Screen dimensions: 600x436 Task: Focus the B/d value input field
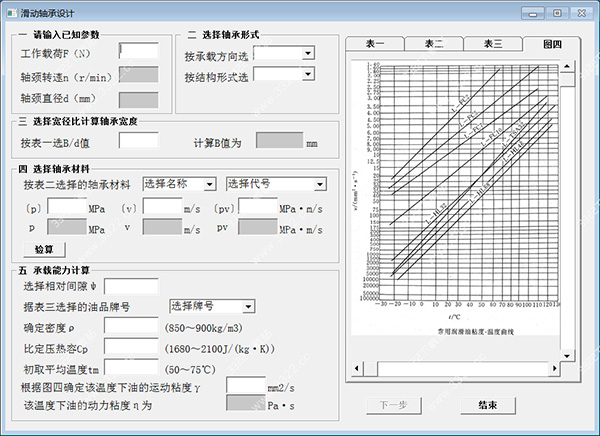point(139,140)
